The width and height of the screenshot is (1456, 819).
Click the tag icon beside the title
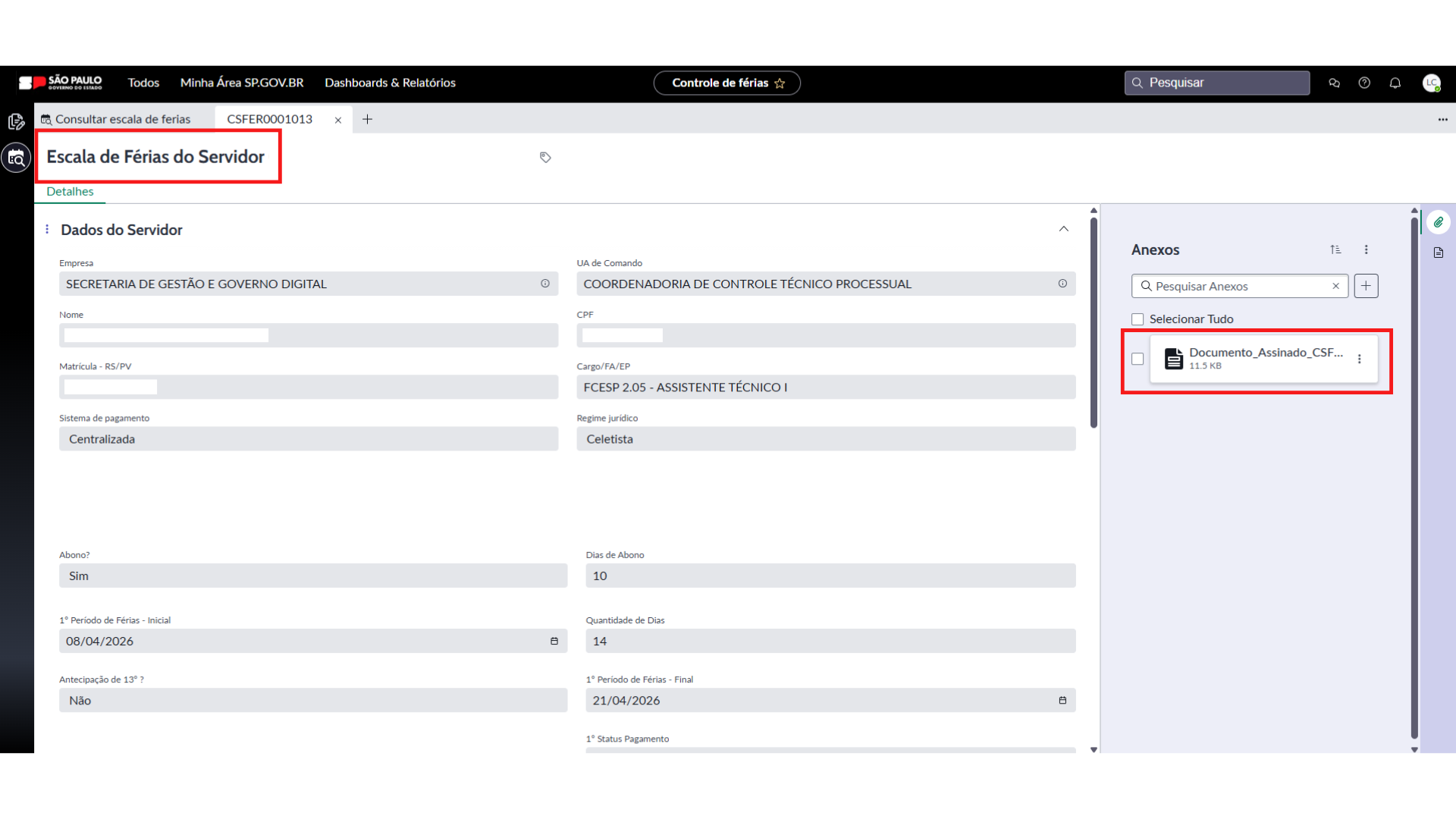pos(545,157)
